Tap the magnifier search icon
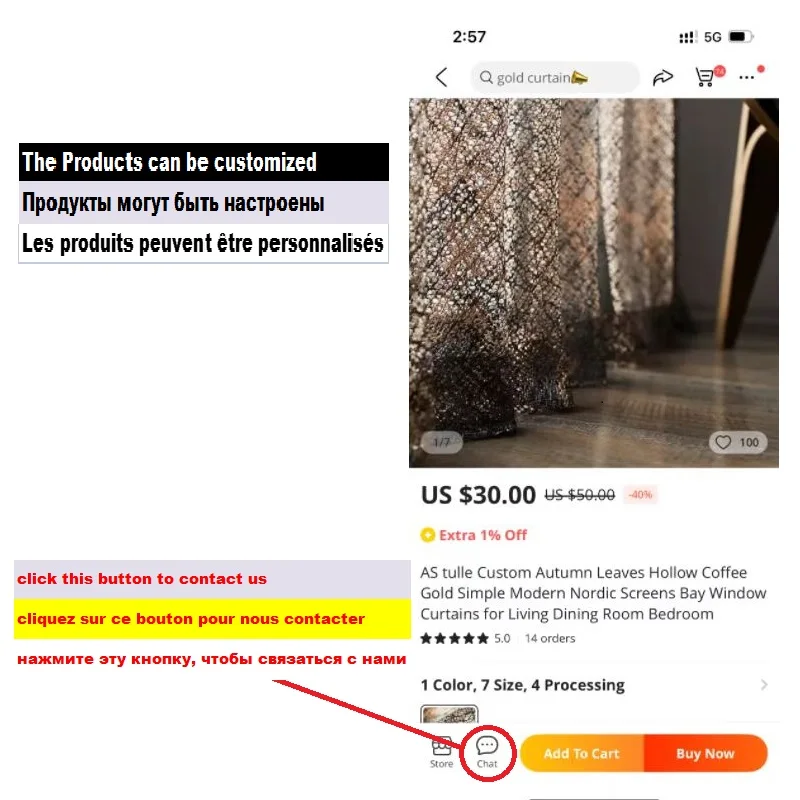Screen dimensions: 800x800 [x=486, y=77]
